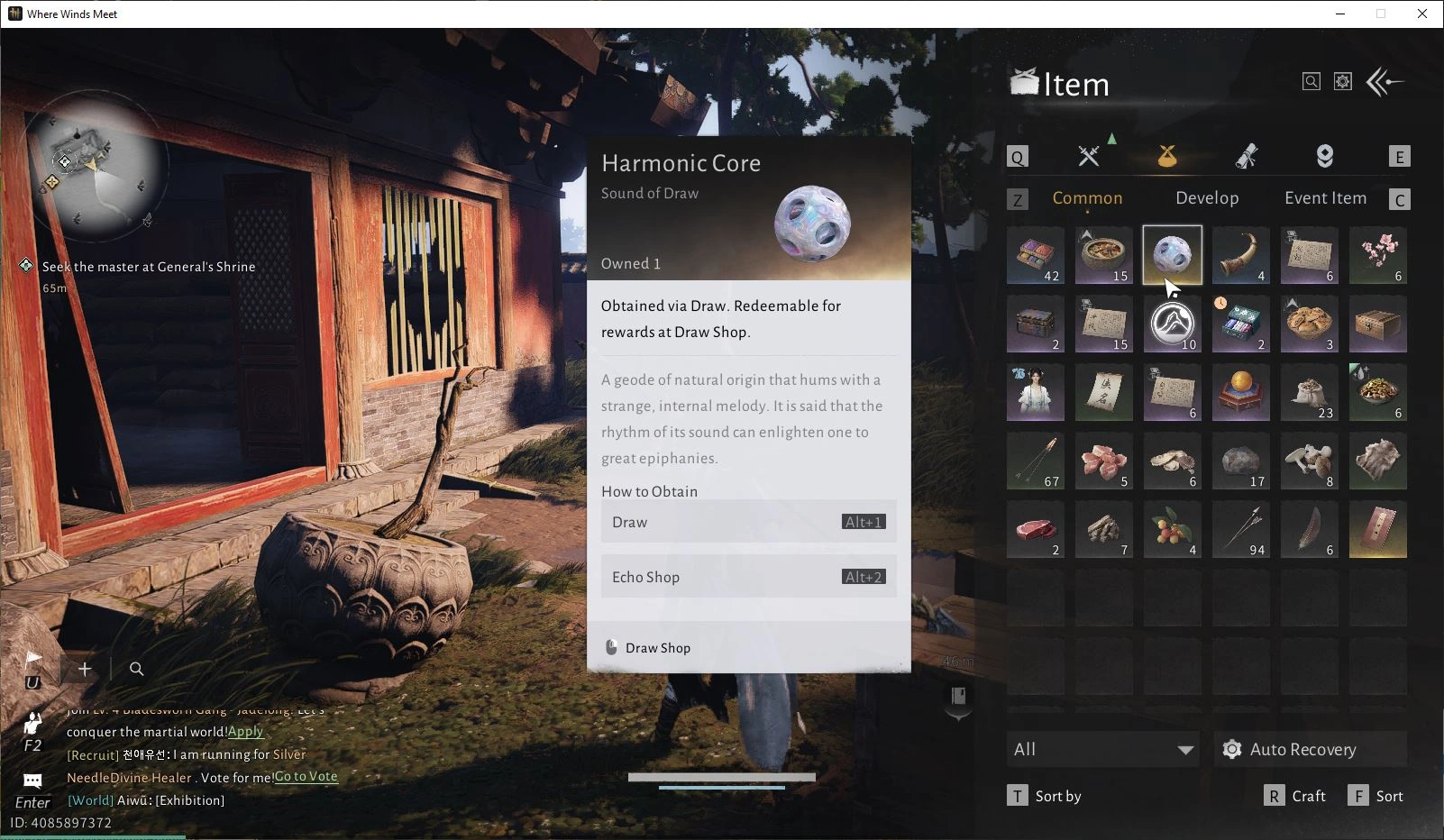Open the fourth inventory category after the scroll
Viewport: 1444px width, 840px height.
(x=1324, y=156)
